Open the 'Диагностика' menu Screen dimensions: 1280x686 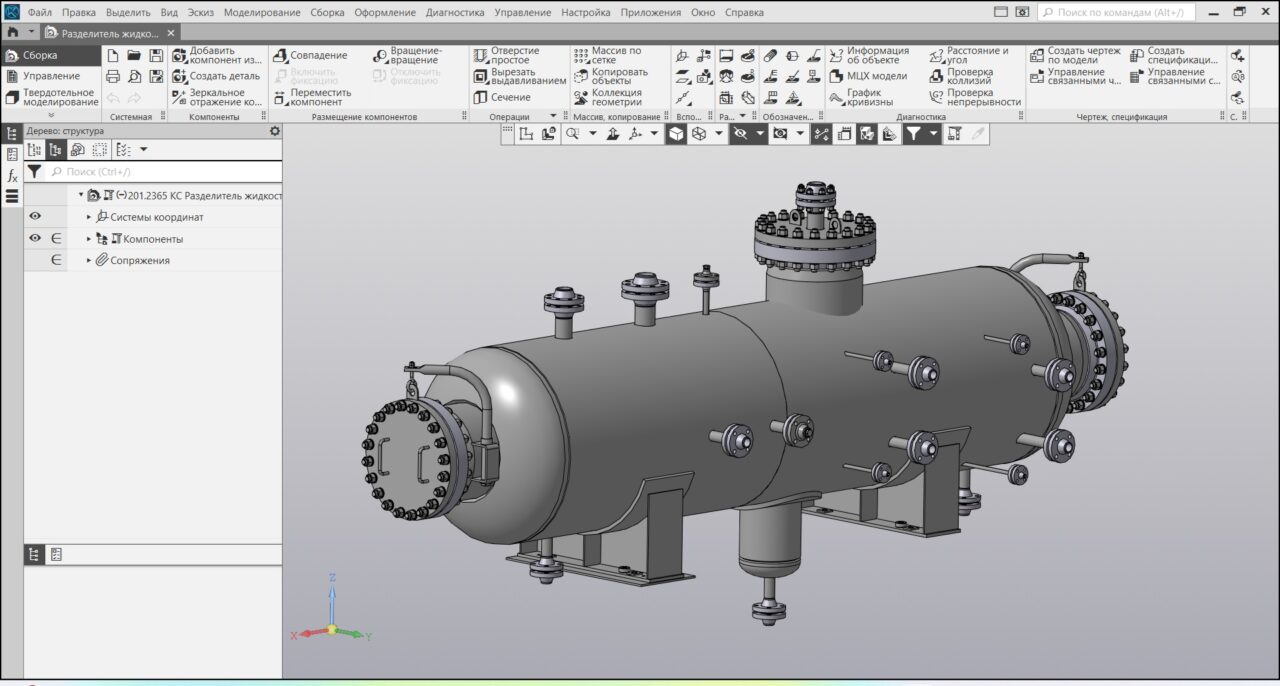[x=455, y=12]
